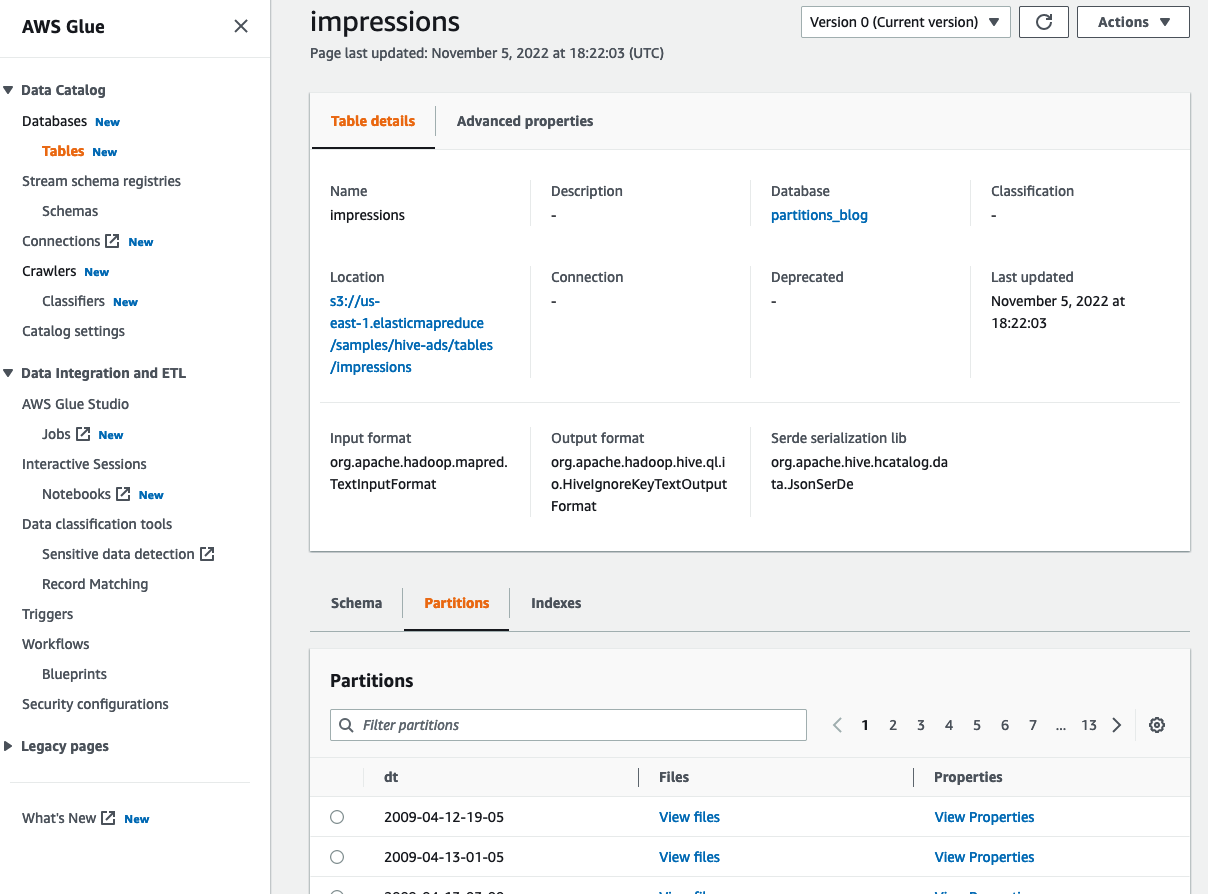1208x894 pixels.
Task: Open Sensitive data detection in sidebar
Action: click(x=118, y=554)
